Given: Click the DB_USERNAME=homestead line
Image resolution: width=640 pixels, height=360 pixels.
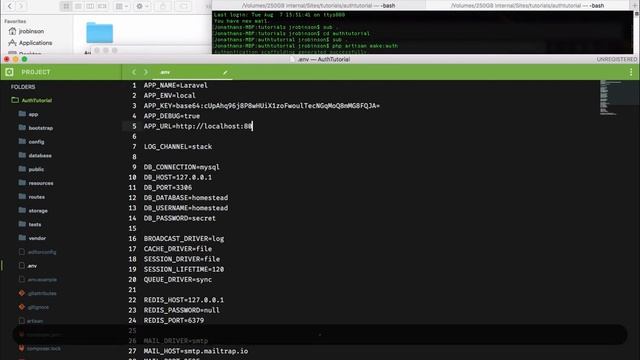Looking at the screenshot, I should [x=186, y=208].
